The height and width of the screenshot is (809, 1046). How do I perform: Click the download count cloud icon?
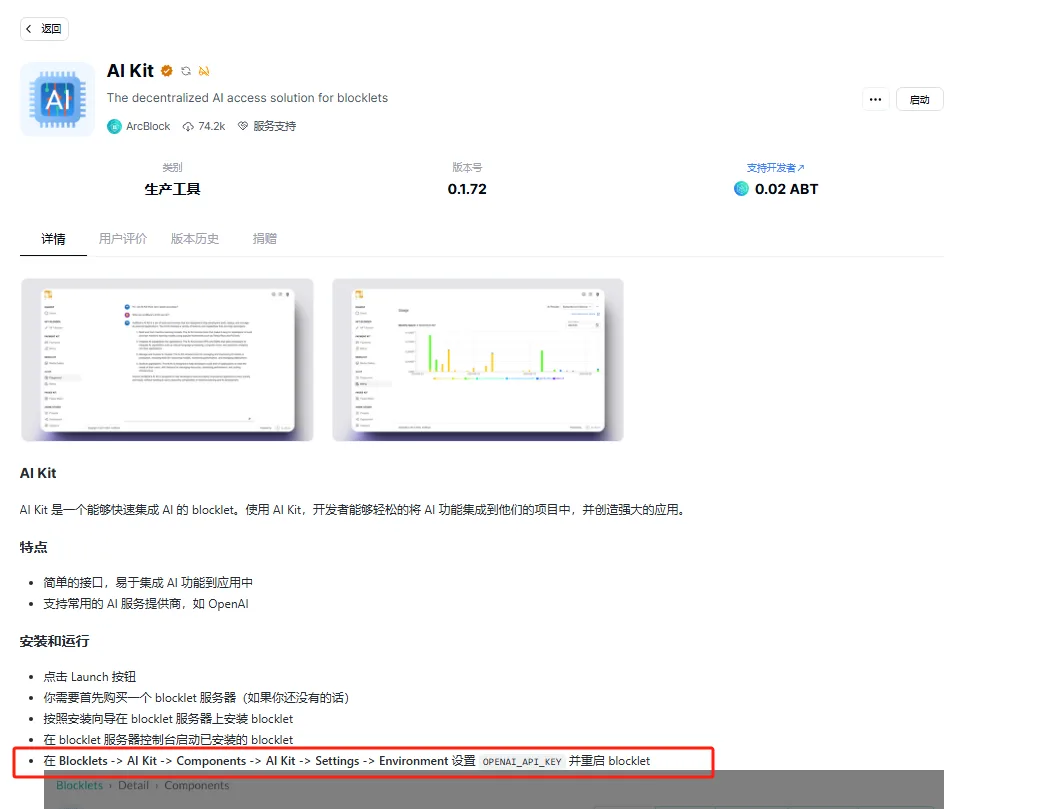coord(188,126)
